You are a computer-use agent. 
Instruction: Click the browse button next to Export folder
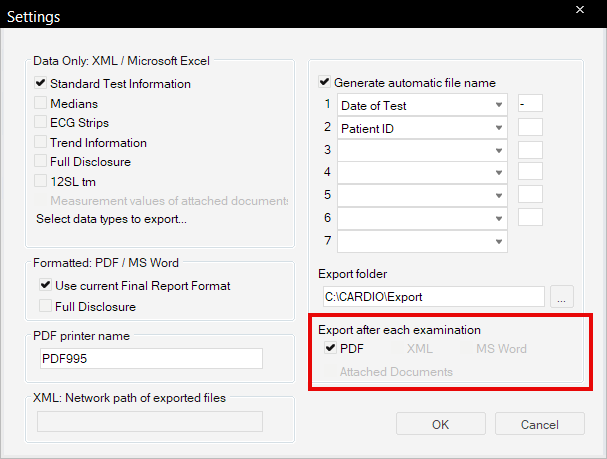[563, 296]
